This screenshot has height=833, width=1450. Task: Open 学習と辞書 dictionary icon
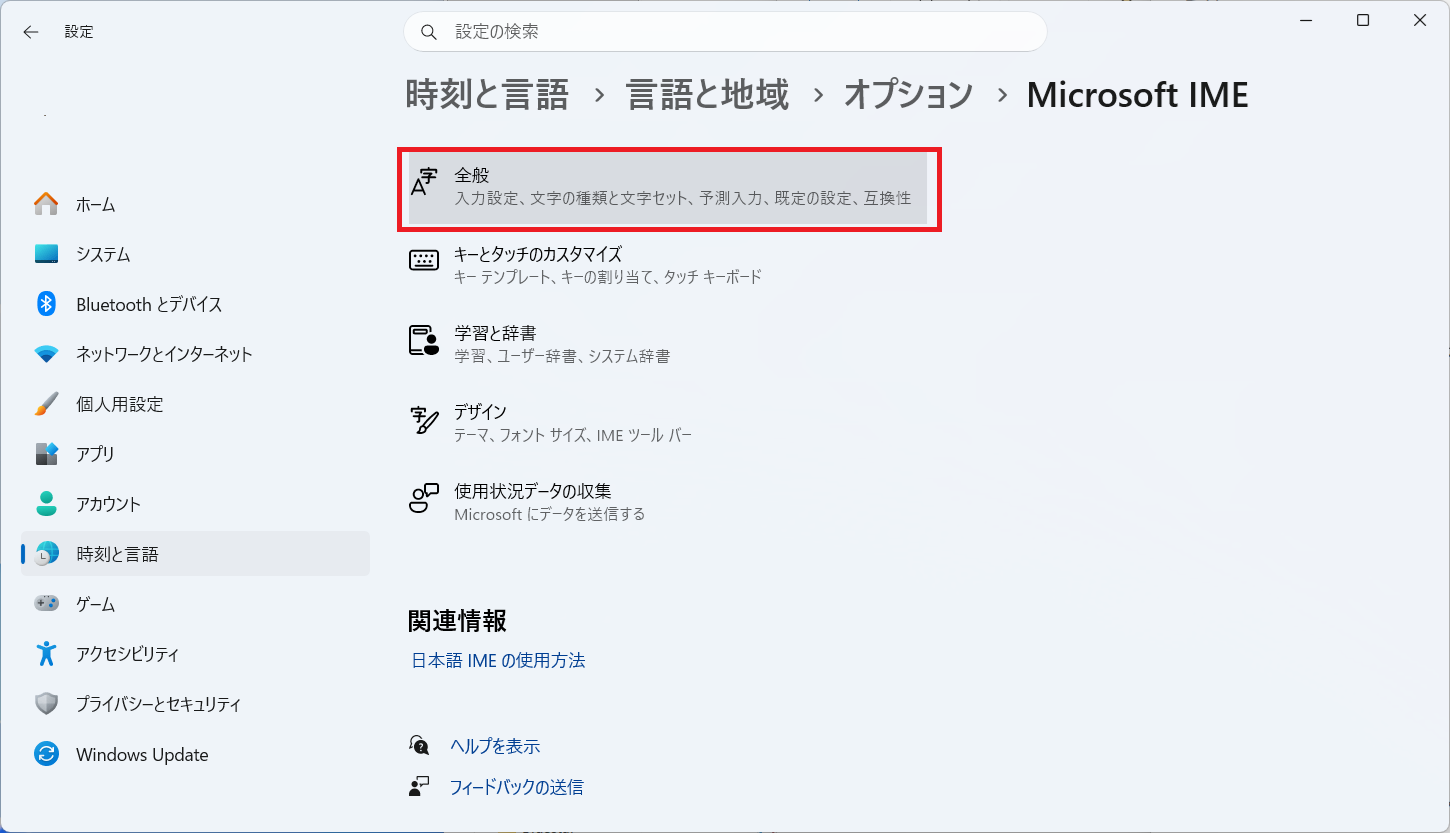coord(424,340)
